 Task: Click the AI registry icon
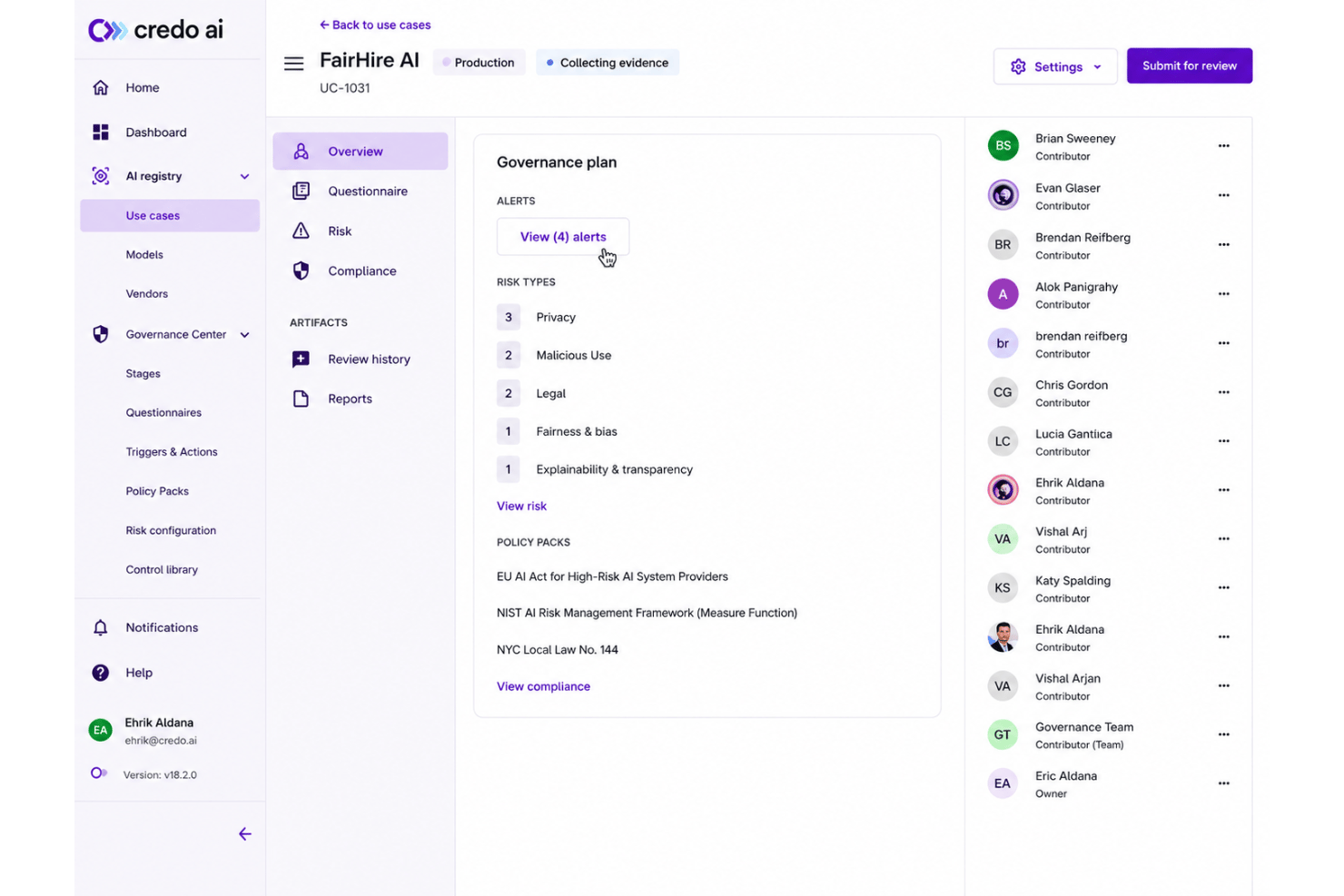click(x=101, y=176)
